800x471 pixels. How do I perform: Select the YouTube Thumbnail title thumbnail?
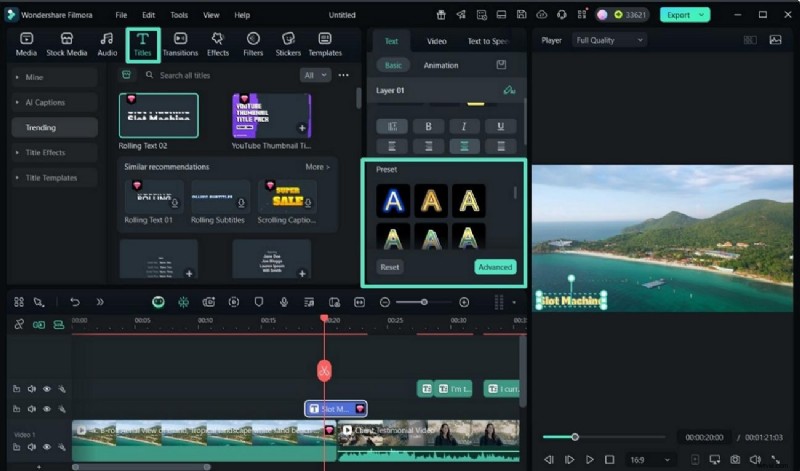[271, 116]
